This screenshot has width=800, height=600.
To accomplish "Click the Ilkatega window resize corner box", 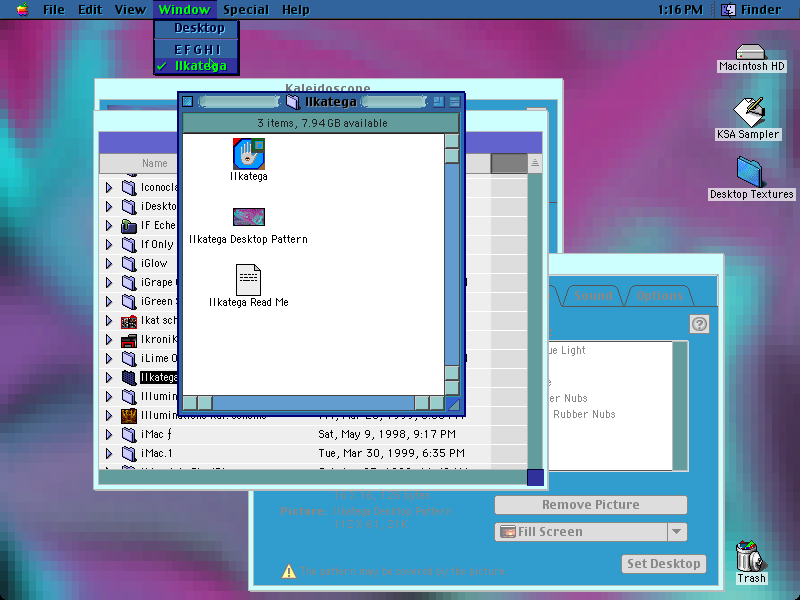I will [453, 404].
